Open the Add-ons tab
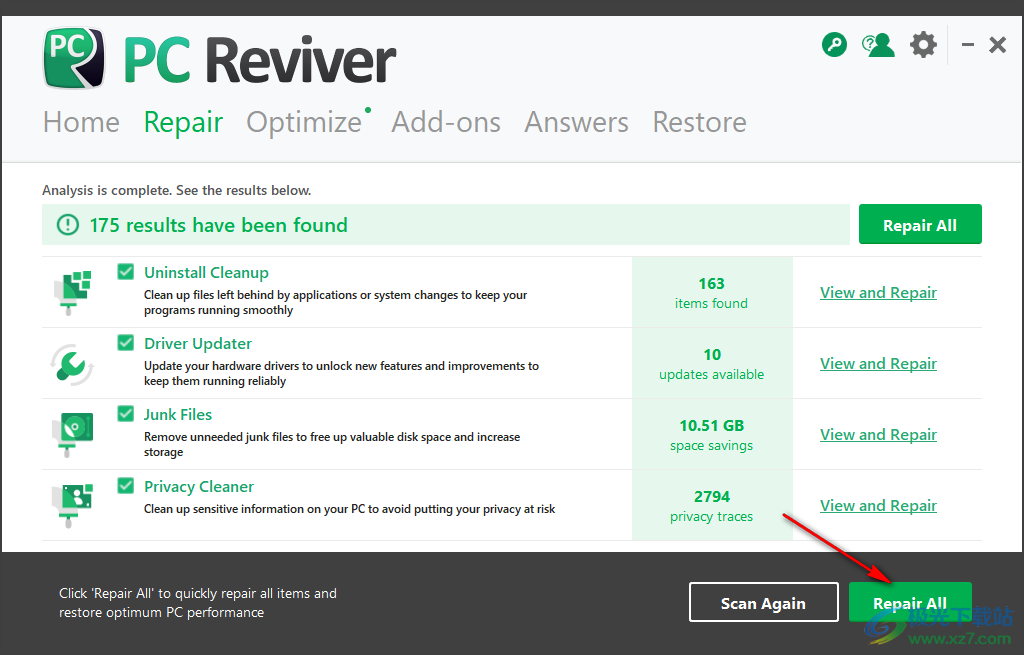This screenshot has width=1024, height=655. pos(446,122)
